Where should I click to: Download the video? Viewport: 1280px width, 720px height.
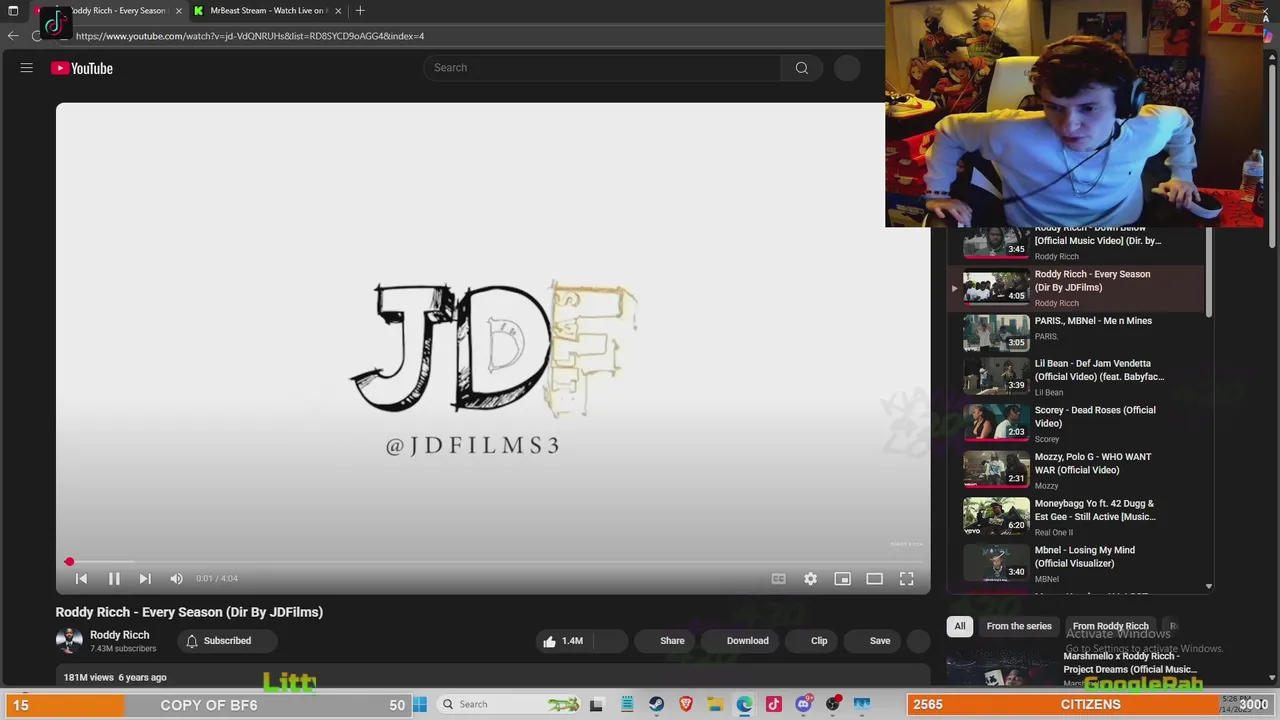747,641
